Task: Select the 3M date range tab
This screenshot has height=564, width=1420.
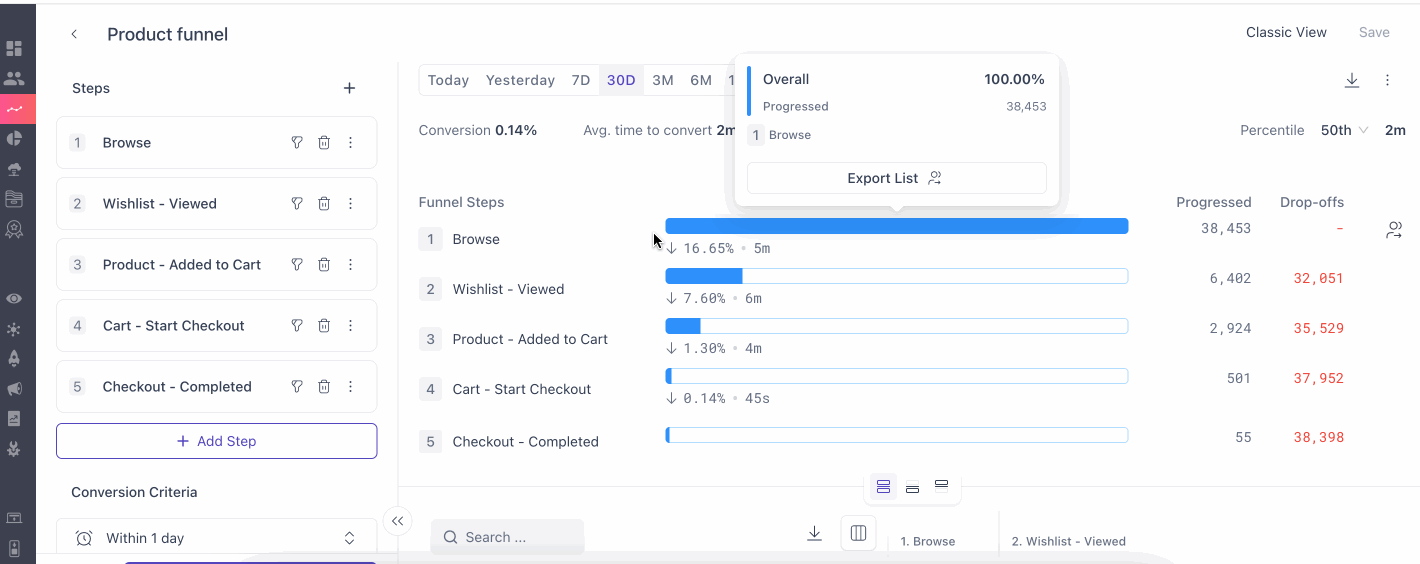Action: [x=662, y=80]
